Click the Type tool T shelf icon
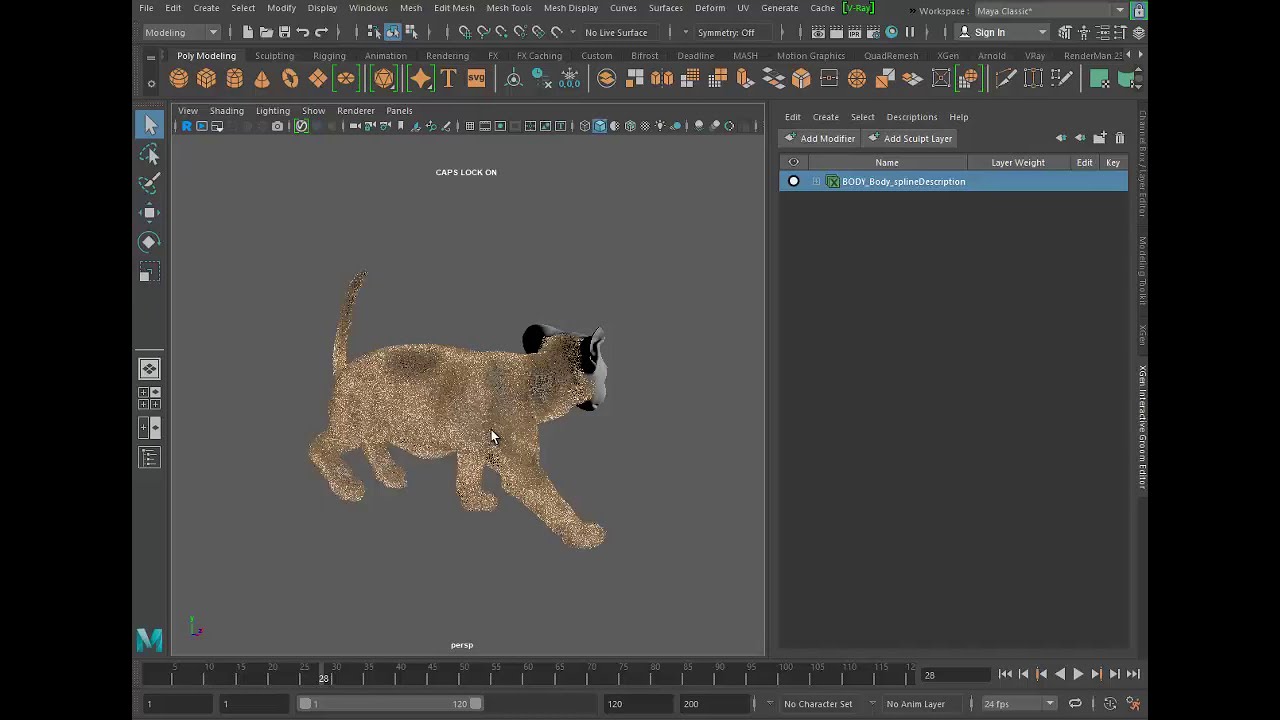The image size is (1280, 720). click(x=448, y=79)
